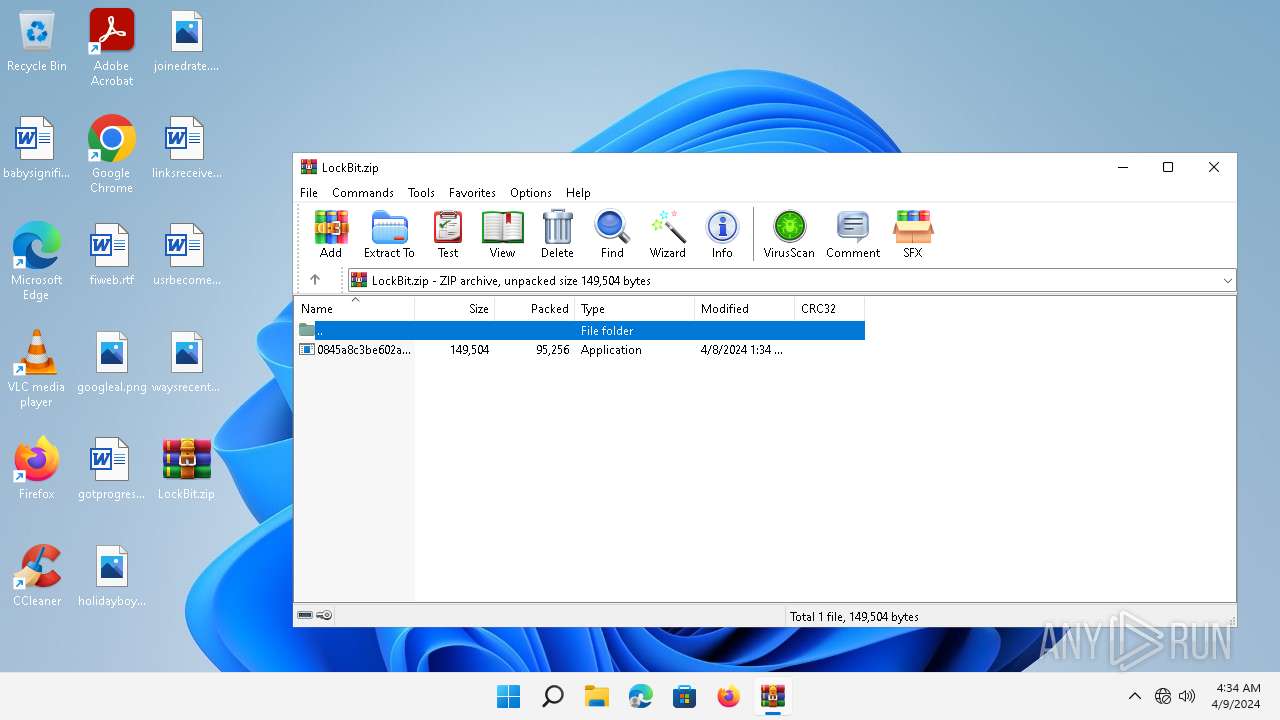Click WinRAR icon in taskbar
1280x720 pixels.
pos(773,696)
